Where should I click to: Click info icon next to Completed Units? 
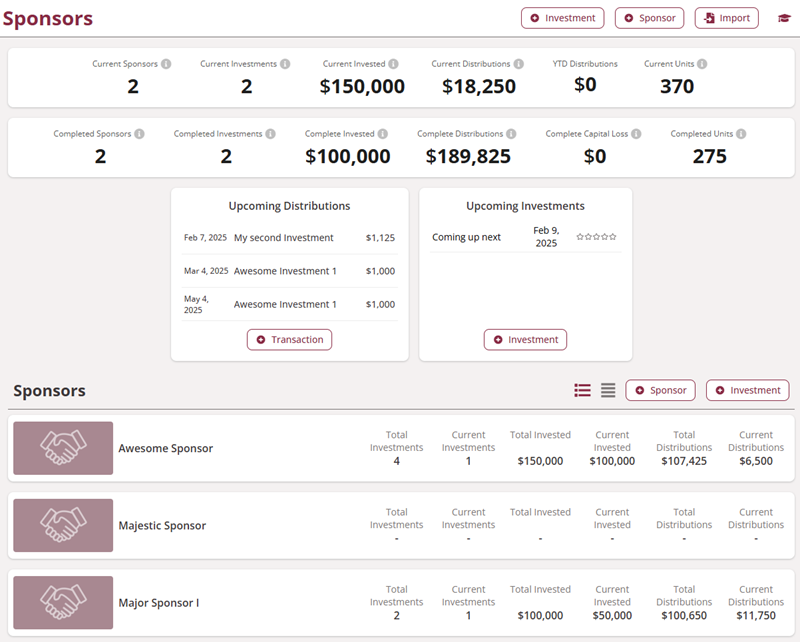pos(741,134)
